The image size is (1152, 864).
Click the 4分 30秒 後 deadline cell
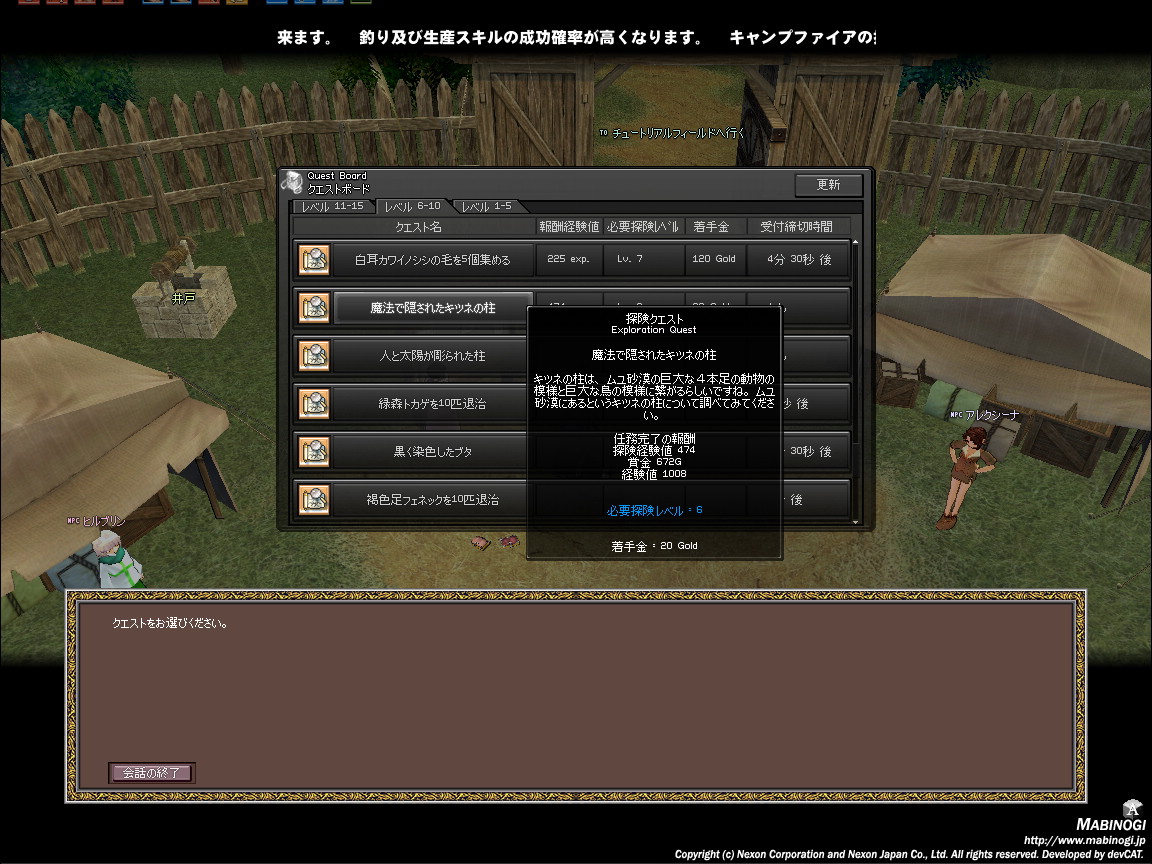click(799, 259)
